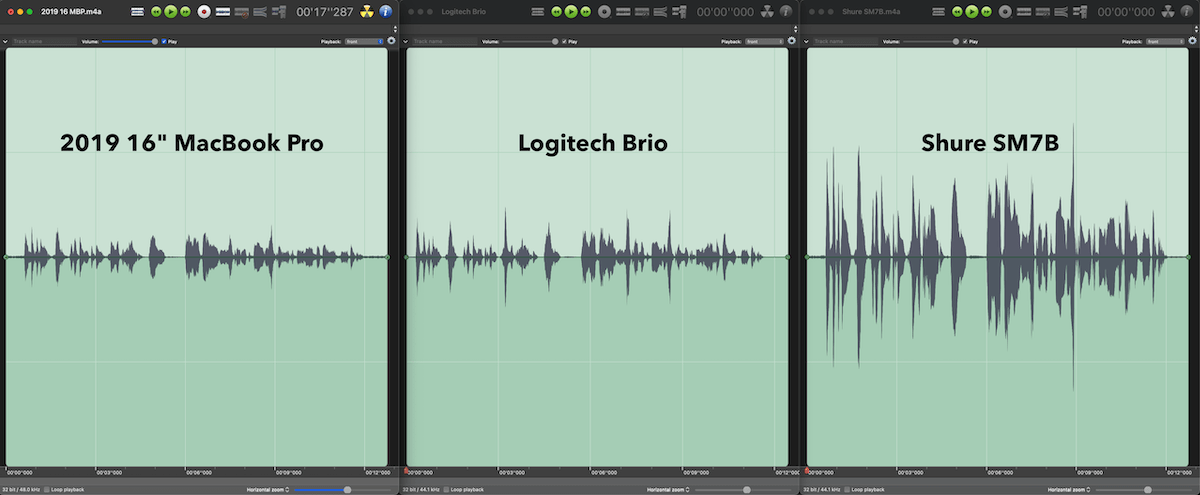Screen dimensions: 1200x495
Task: Rewind in the Logitech Brio window
Action: 556,12
